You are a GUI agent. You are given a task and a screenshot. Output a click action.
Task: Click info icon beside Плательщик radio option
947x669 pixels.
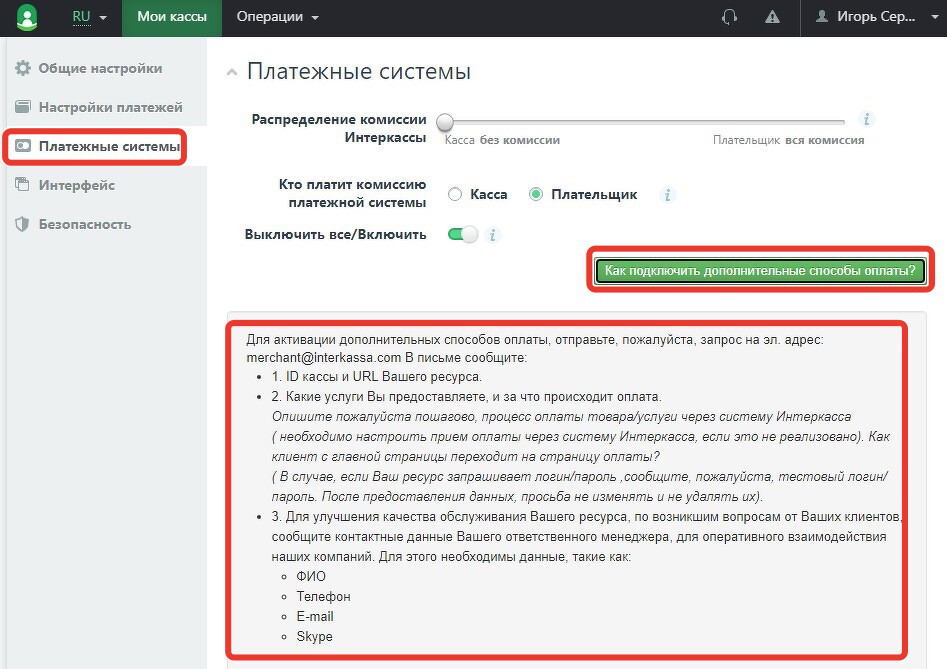click(667, 195)
